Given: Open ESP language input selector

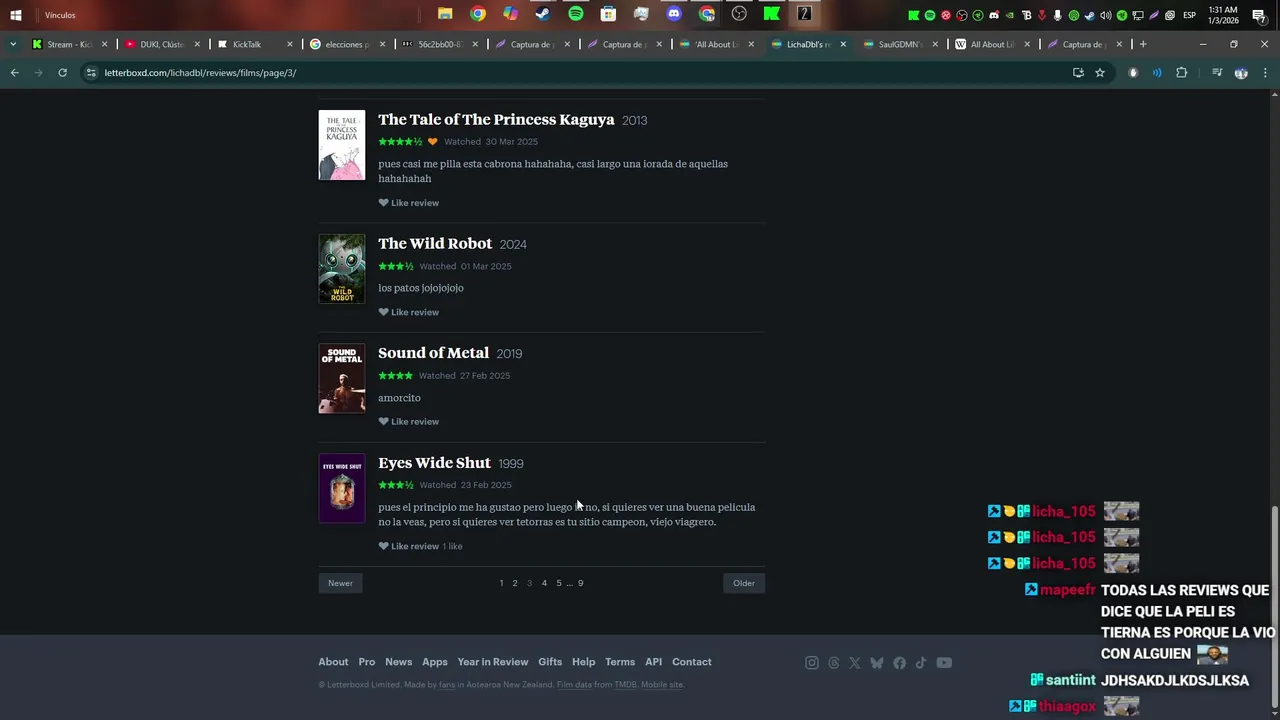Looking at the screenshot, I should (x=1189, y=15).
